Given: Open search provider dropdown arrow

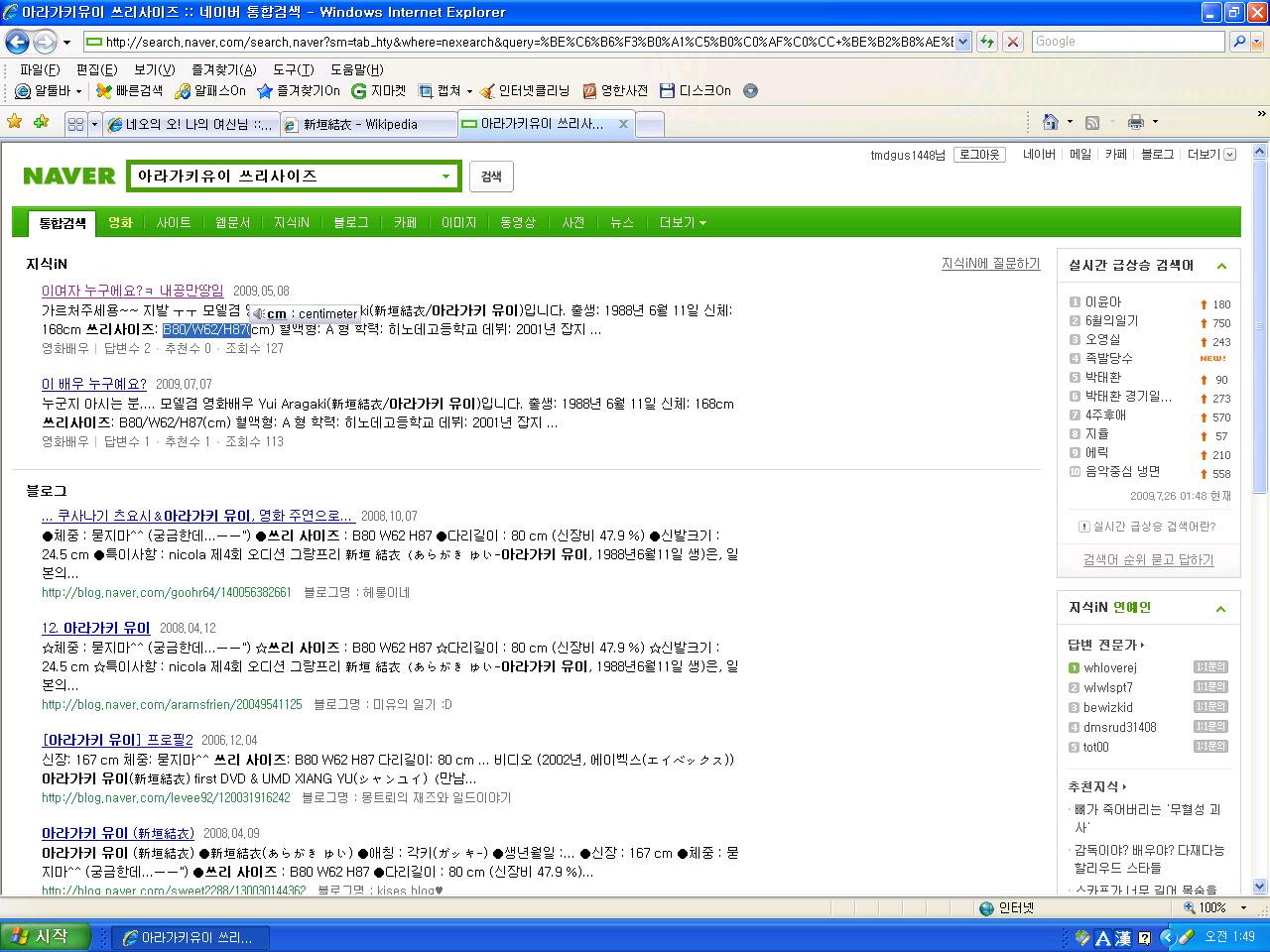Looking at the screenshot, I should (x=1256, y=42).
